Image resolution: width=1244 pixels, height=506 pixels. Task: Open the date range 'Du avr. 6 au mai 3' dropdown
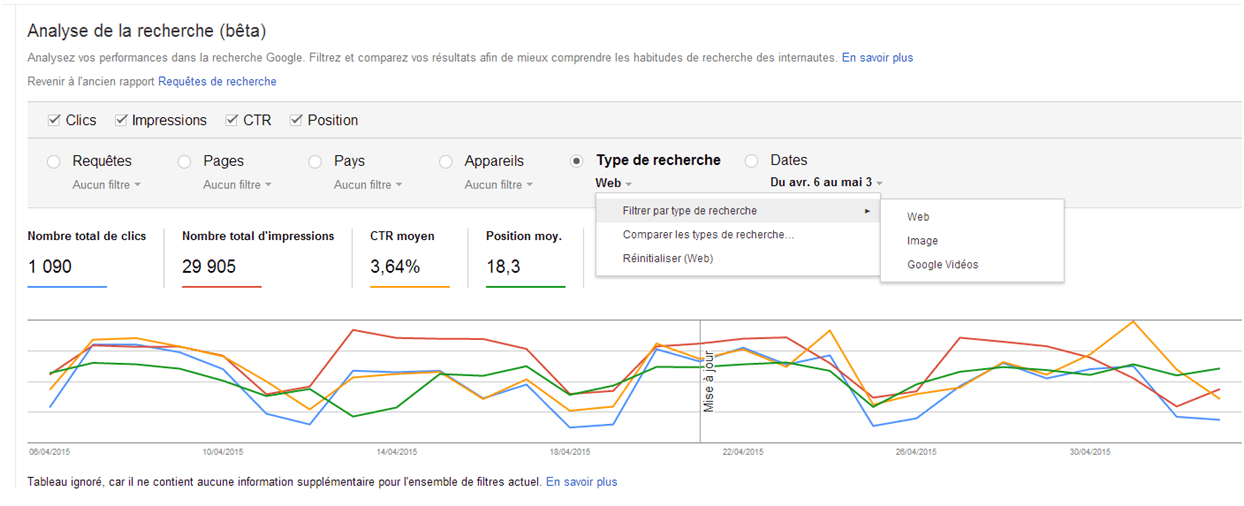click(826, 183)
